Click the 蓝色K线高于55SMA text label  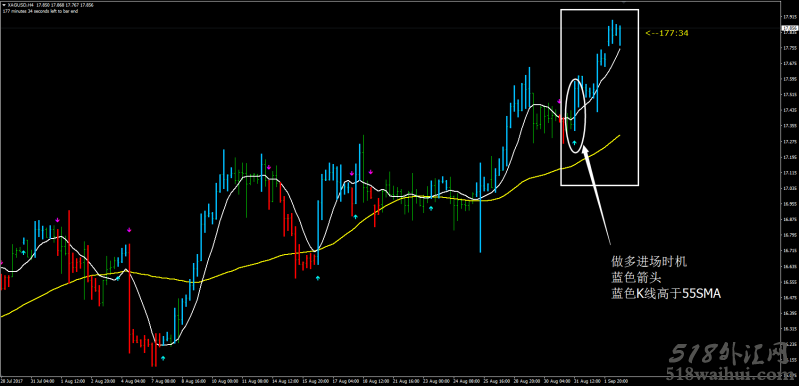coord(667,294)
